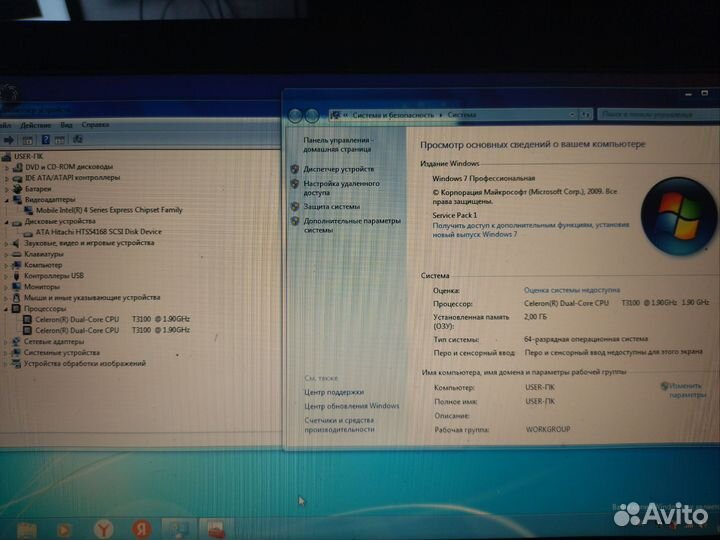Click the 2,00 ГБ installed memory value
720x540 pixels.
535,317
